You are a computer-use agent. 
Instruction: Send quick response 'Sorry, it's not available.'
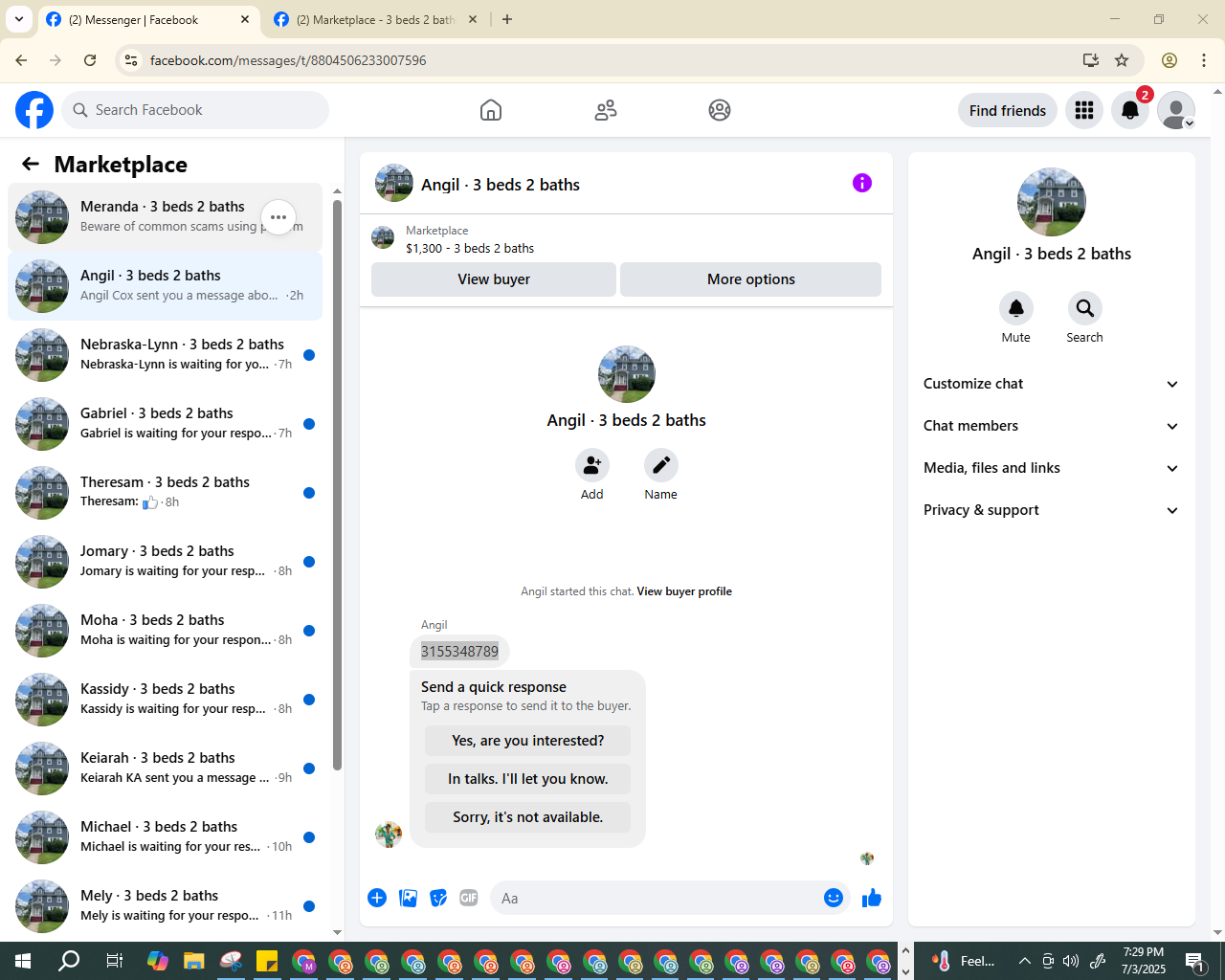528,817
